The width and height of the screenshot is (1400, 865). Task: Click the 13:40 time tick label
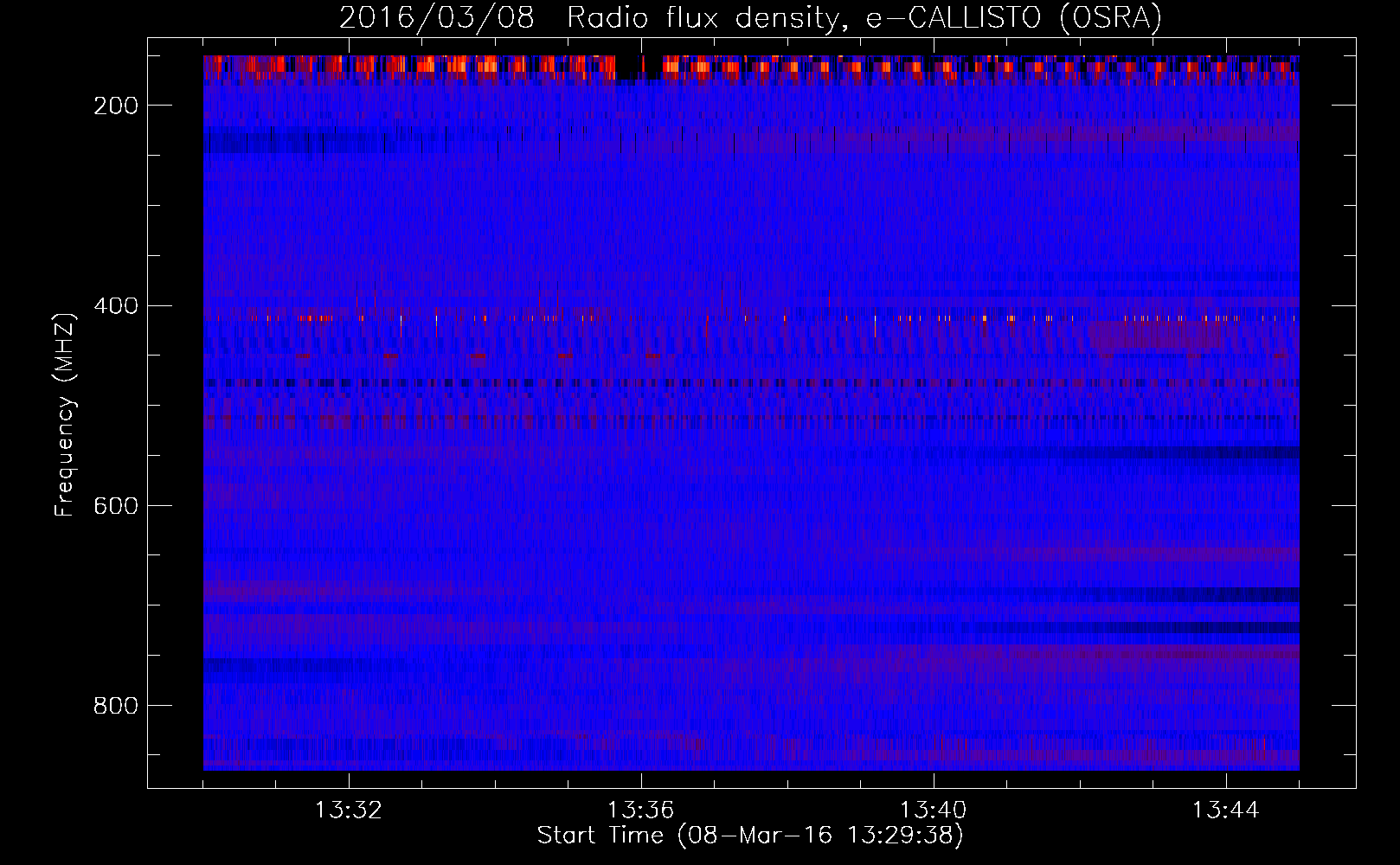tap(934, 811)
